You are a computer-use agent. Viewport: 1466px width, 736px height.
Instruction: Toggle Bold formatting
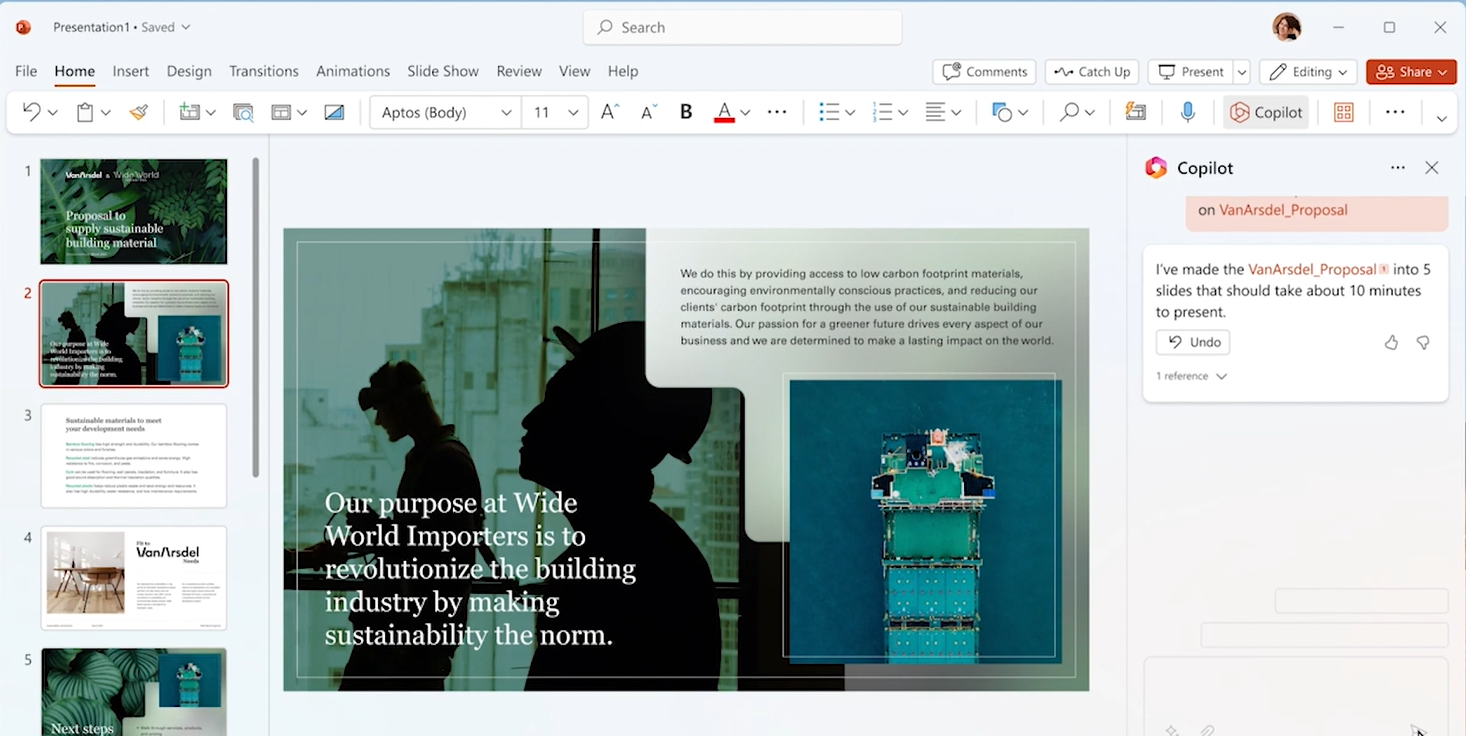pos(686,112)
